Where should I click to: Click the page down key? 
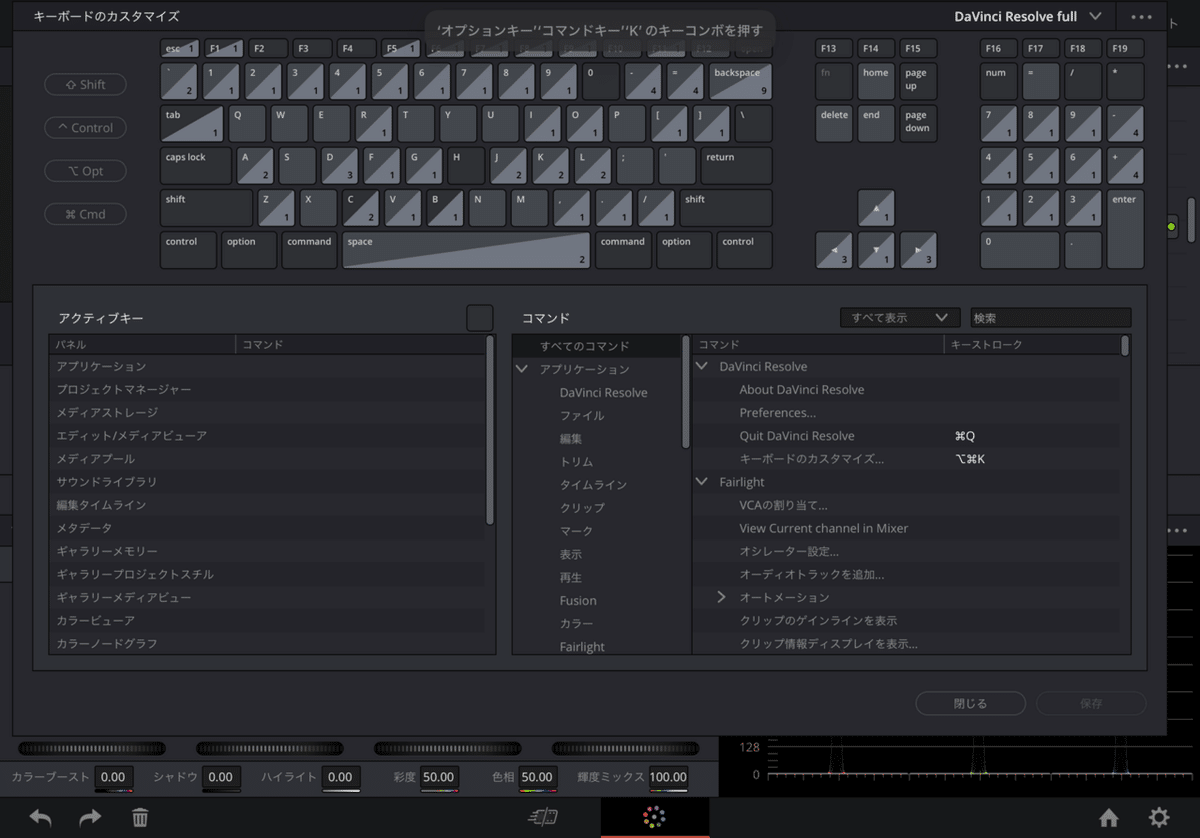click(x=918, y=124)
